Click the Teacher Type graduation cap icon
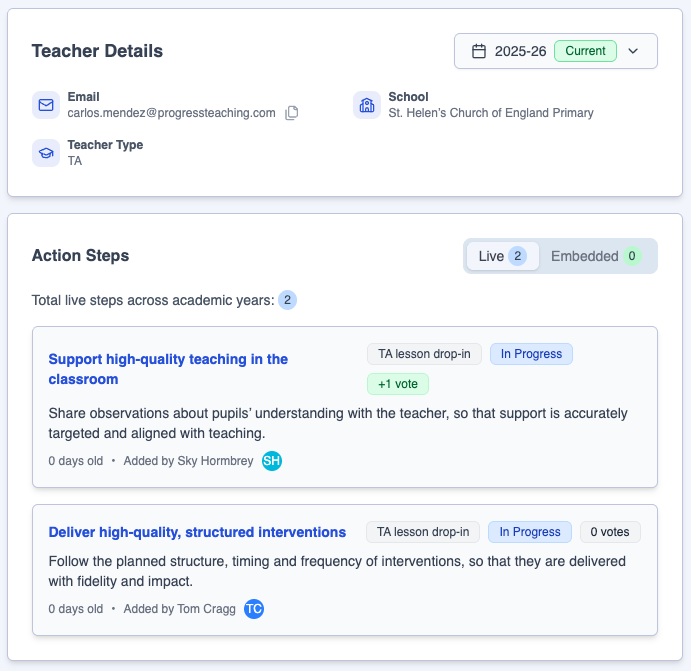 point(46,153)
